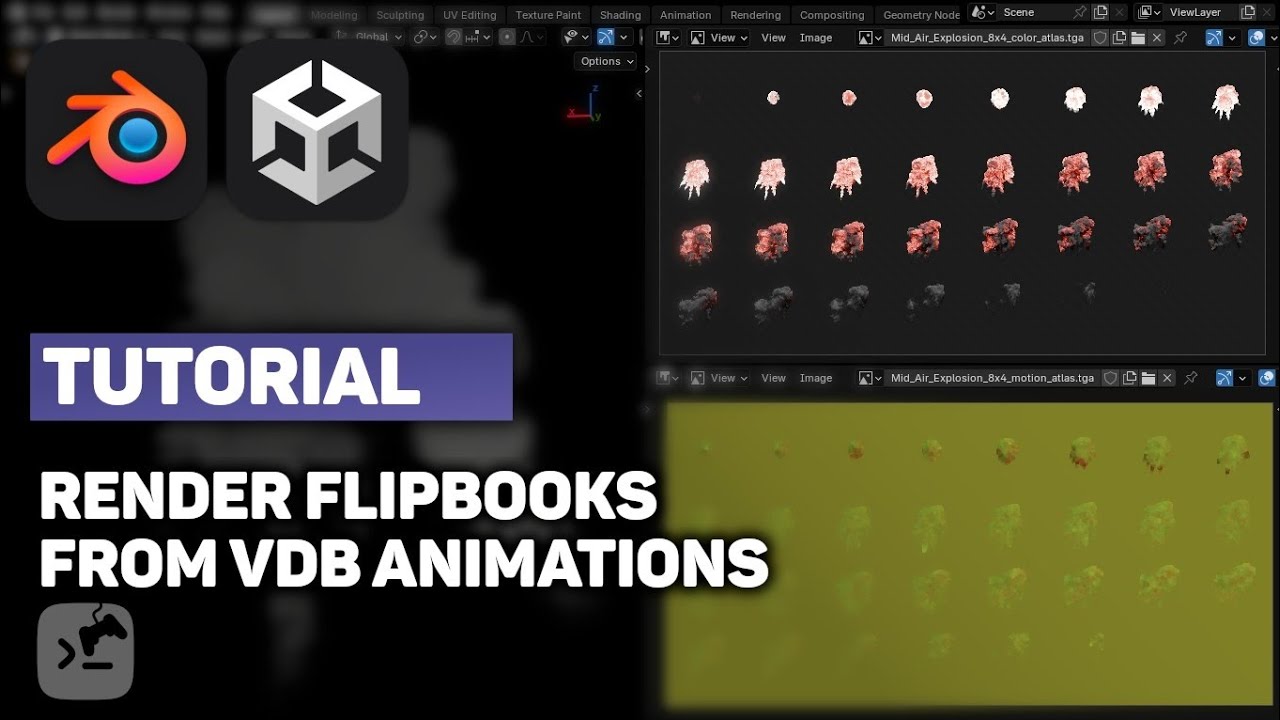This screenshot has height=720, width=1280.
Task: Click the ViewLayer name field
Action: tap(1200, 12)
